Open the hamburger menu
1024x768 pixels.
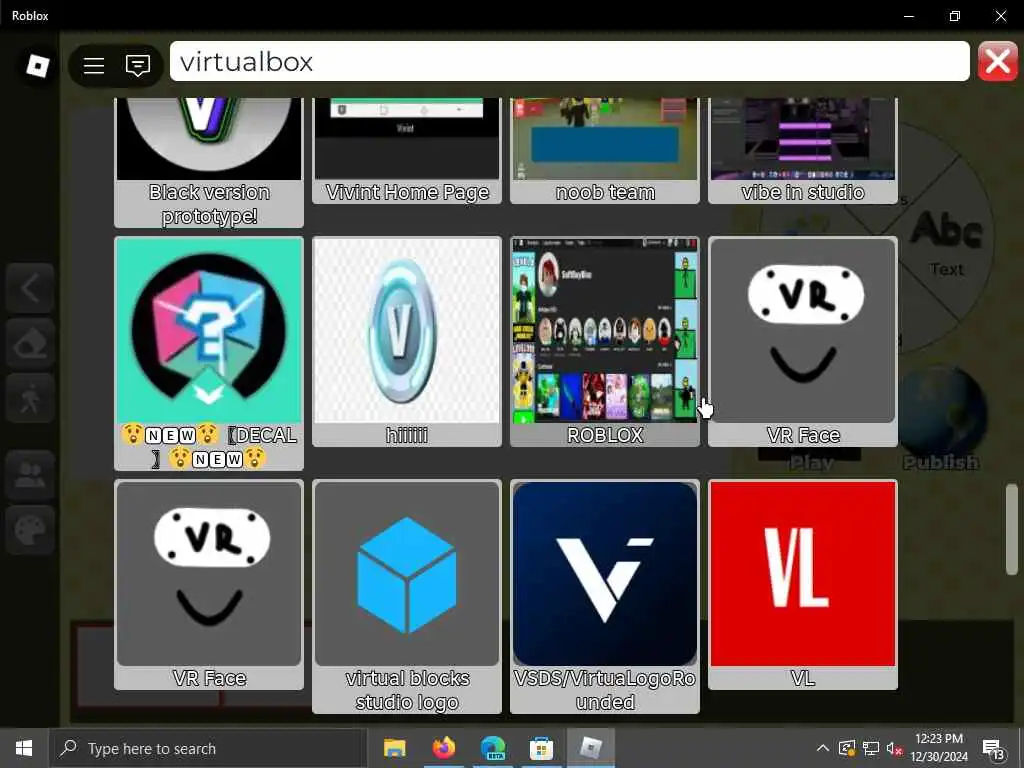click(94, 65)
